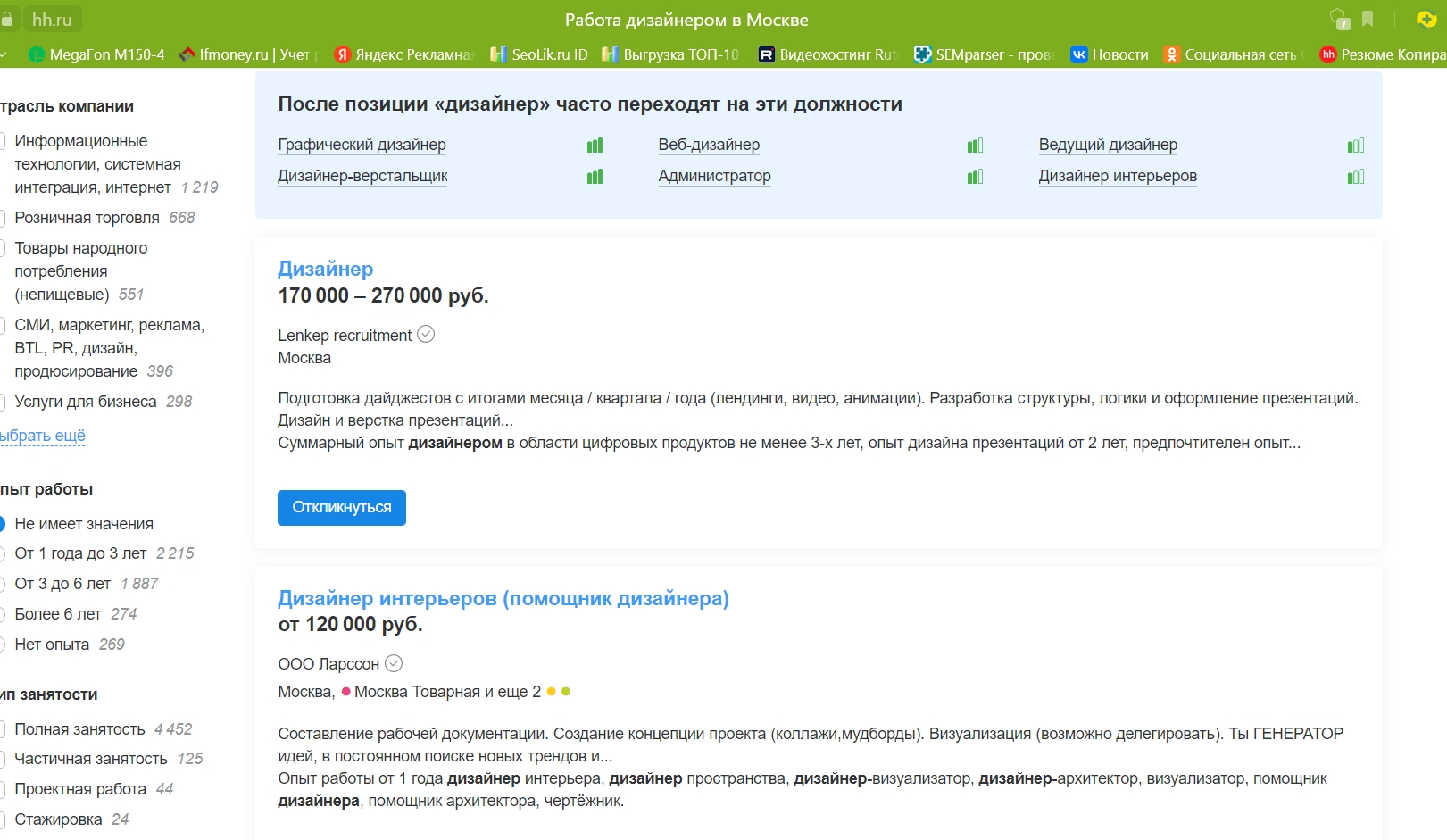1447x840 pixels.
Task: Check the Частичная занятость employment filter
Action: (x=3, y=759)
